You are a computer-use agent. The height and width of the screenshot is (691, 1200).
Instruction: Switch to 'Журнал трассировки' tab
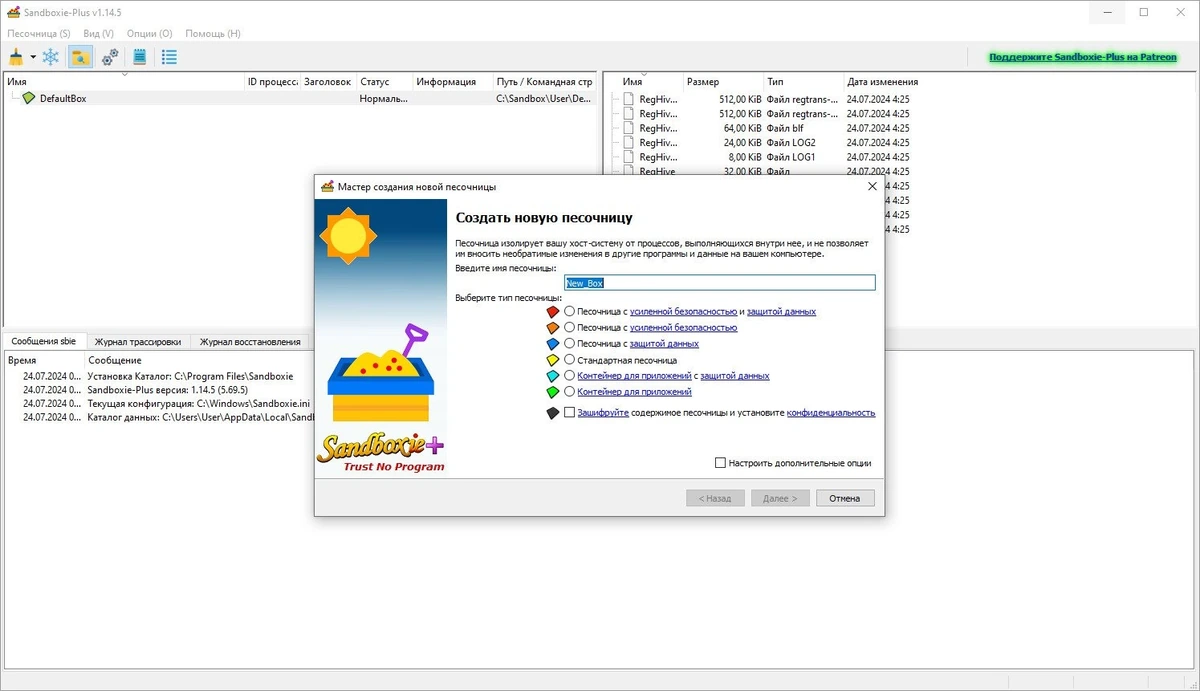click(x=138, y=341)
